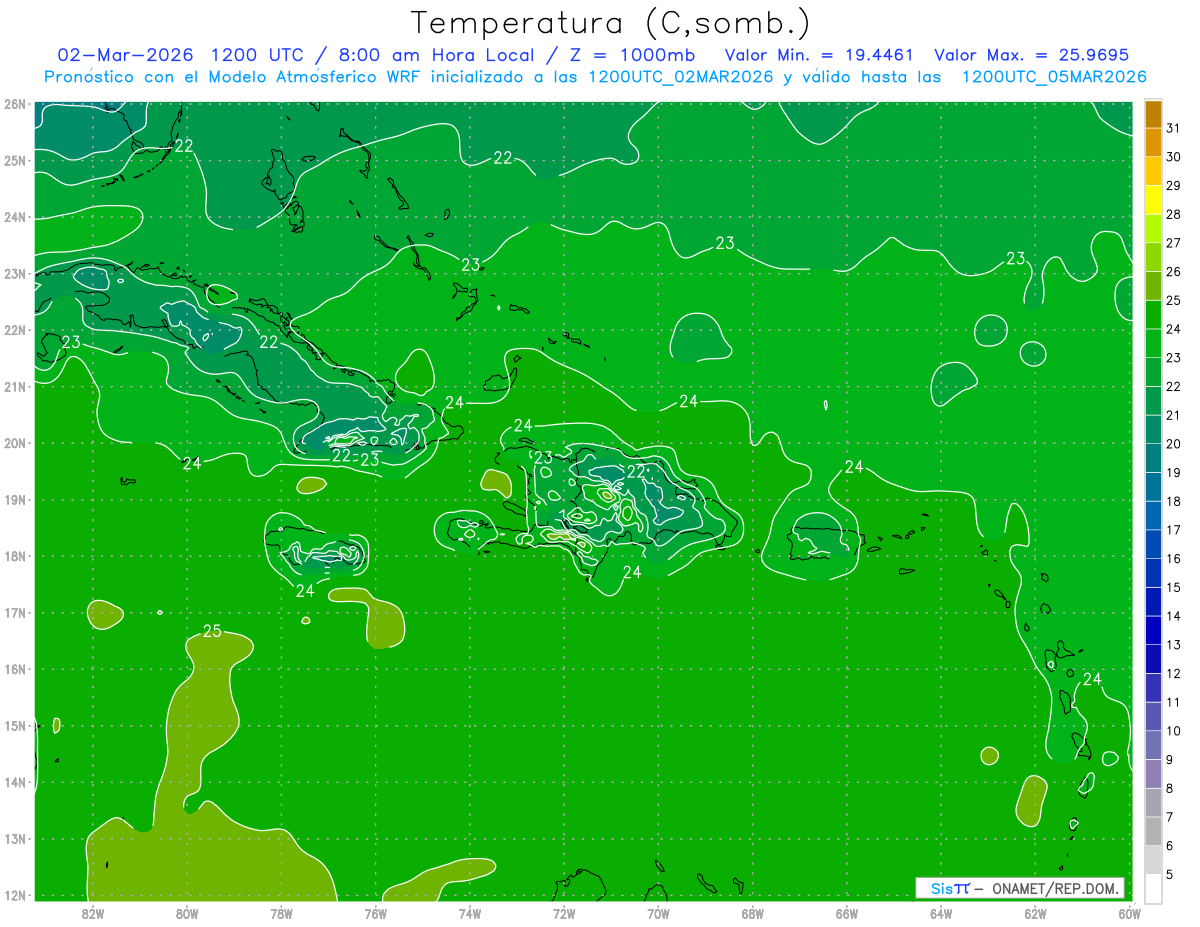
Task: Click the "76W" longitude axis label
Action: coord(375,913)
